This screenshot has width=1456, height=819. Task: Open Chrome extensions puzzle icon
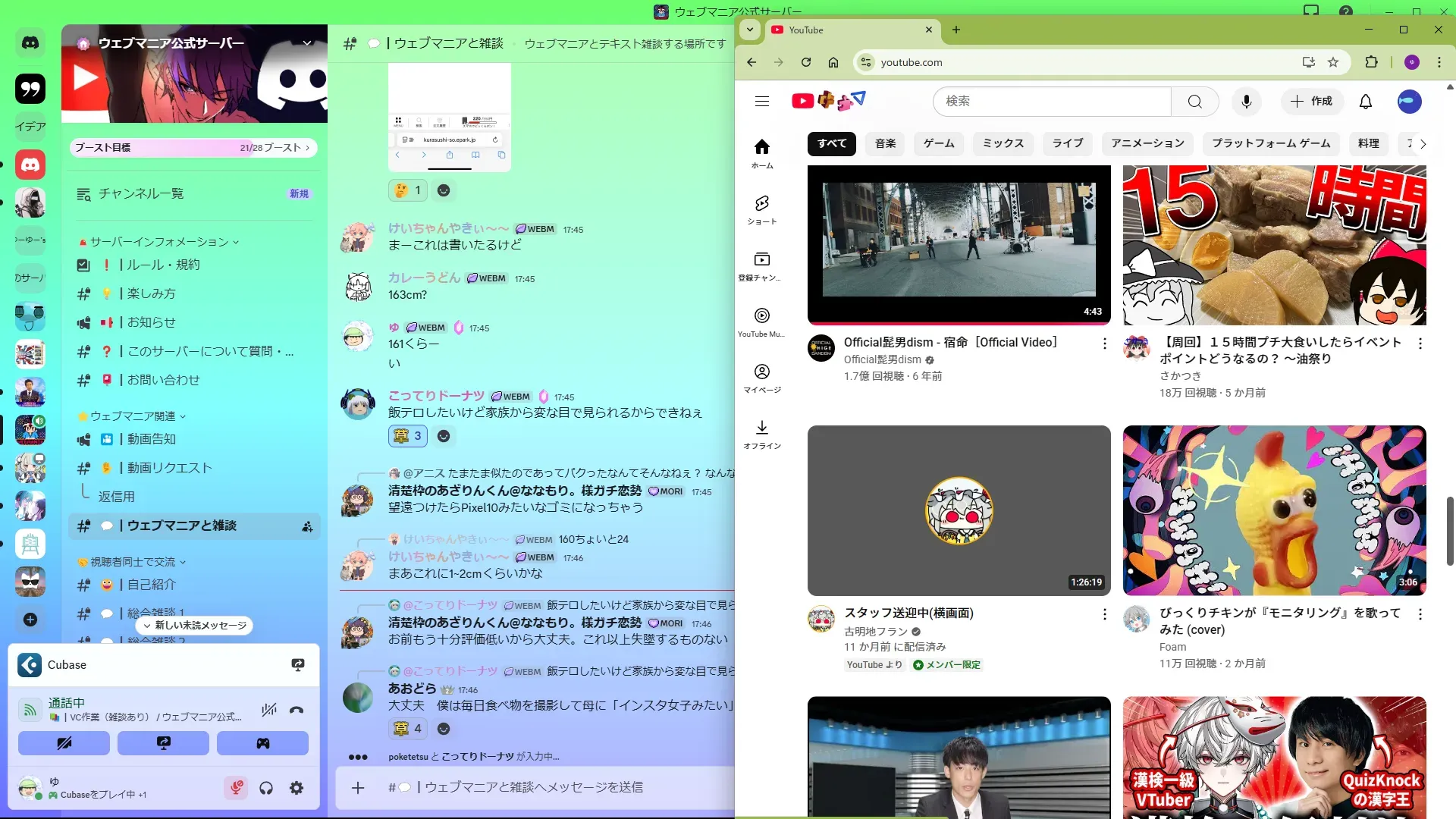[1371, 62]
